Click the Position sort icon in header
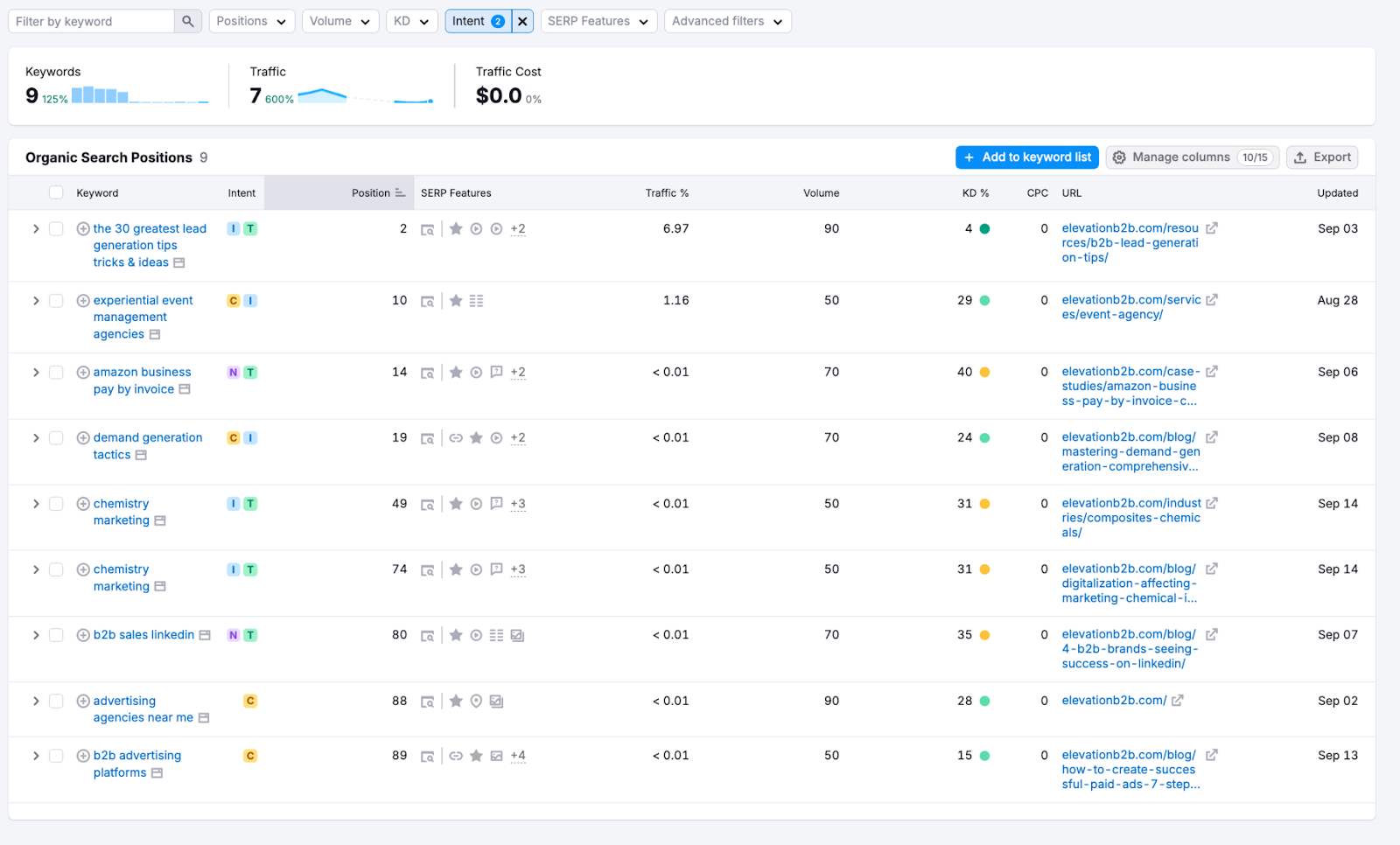This screenshot has width=1400, height=845. [x=400, y=192]
